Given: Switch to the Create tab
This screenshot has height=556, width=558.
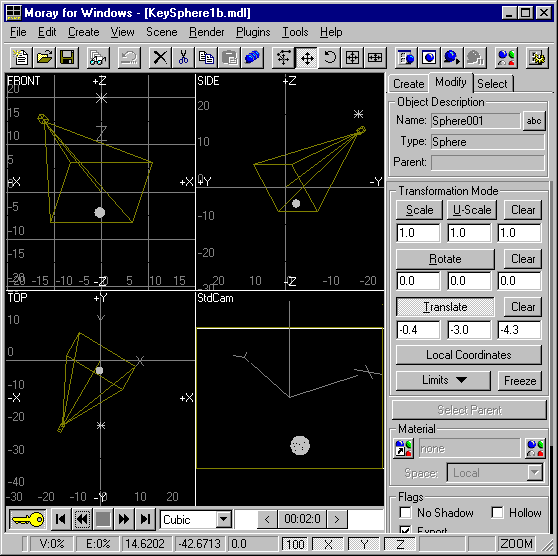Looking at the screenshot, I should coord(409,84).
